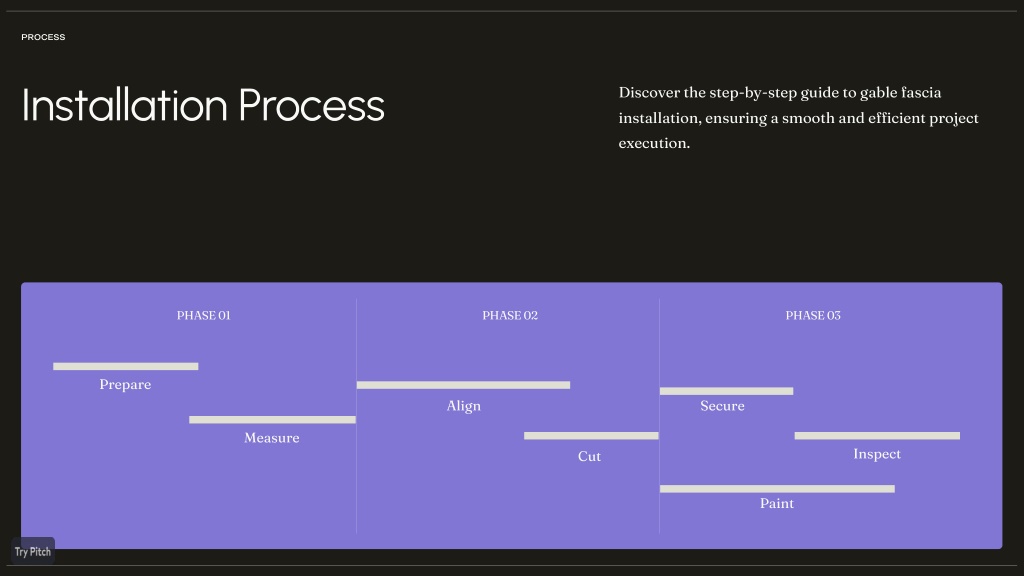This screenshot has width=1024, height=576.
Task: Click the Installation Process title
Action: [203, 105]
